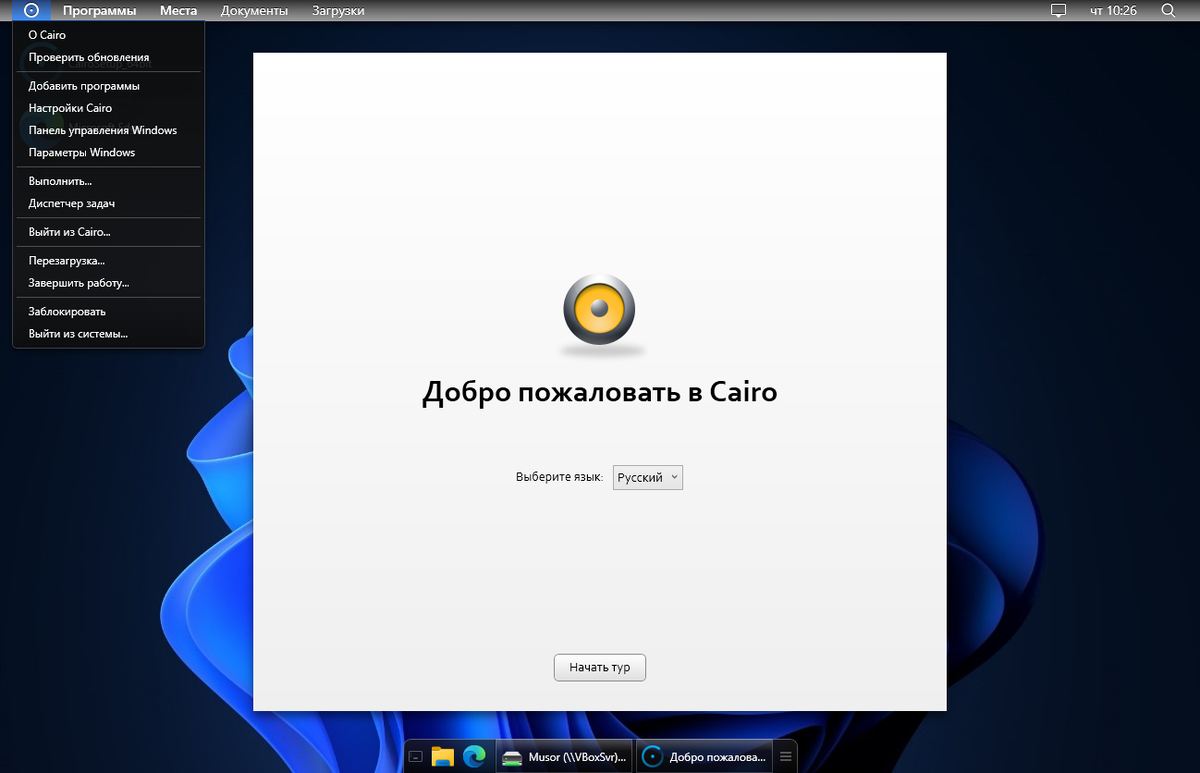Screen dimensions: 1200x773
Task: Click the Cairo logo in welcome window
Action: click(599, 310)
